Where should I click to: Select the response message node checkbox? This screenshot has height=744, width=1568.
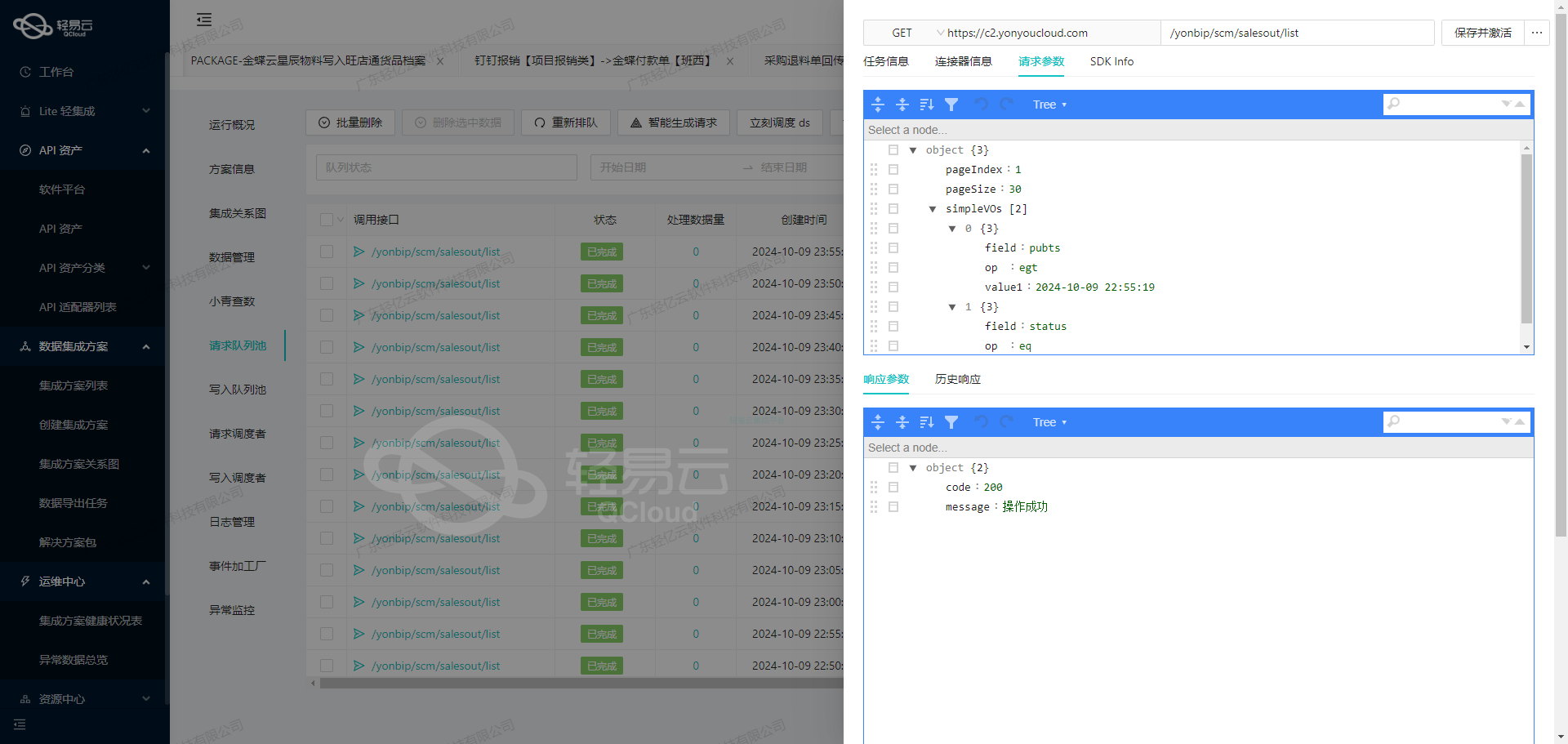893,506
